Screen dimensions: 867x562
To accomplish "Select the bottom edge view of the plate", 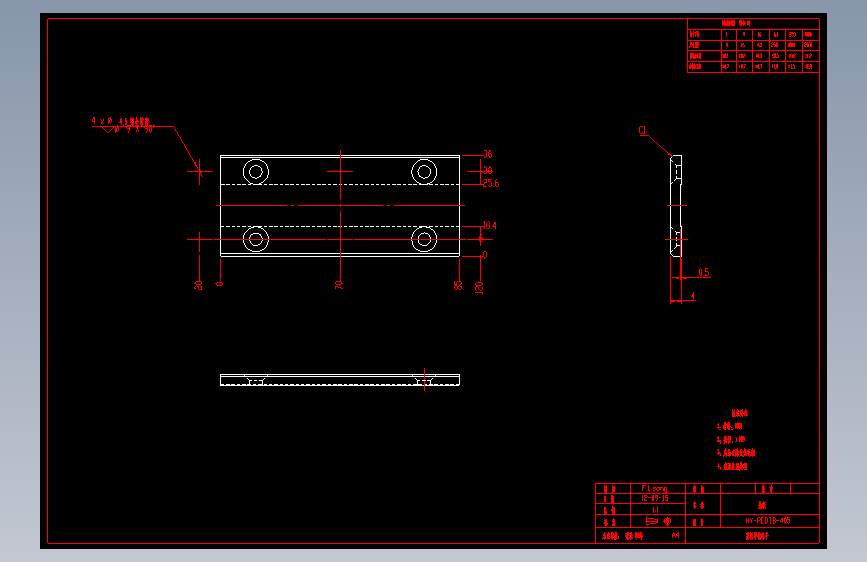I will pos(340,379).
